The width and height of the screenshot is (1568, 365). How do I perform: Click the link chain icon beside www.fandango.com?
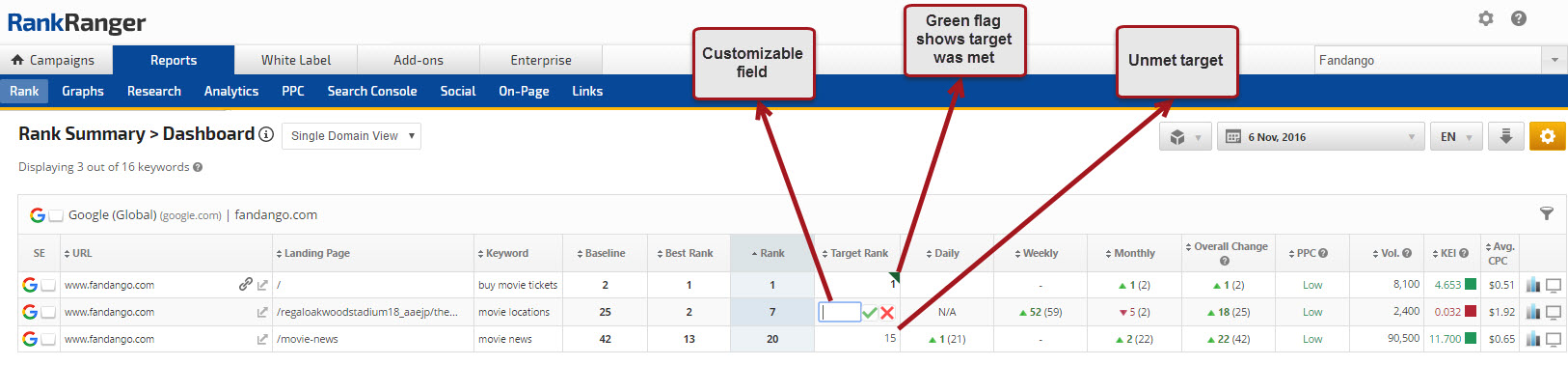[246, 284]
